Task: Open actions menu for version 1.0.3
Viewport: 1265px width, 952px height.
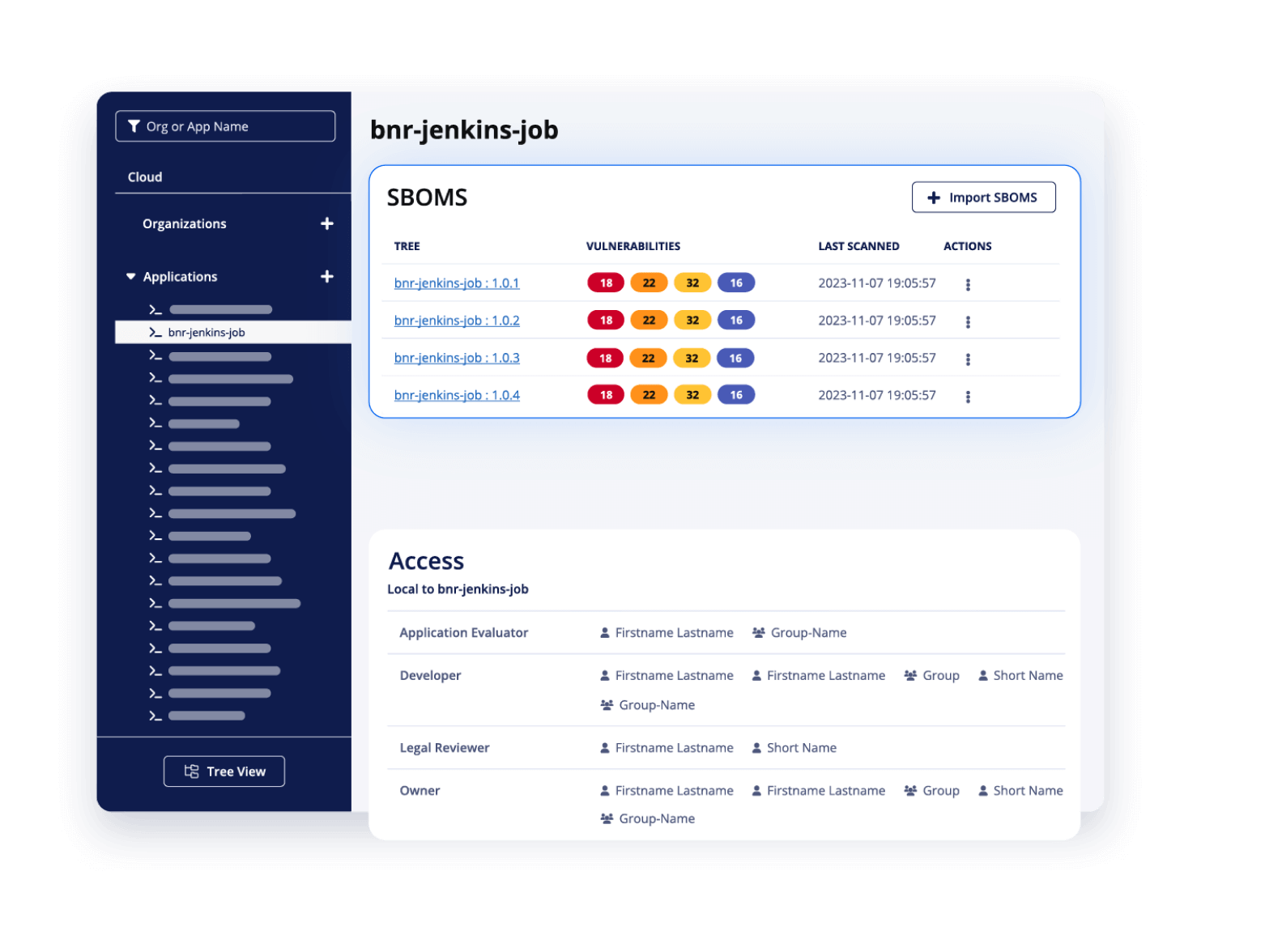Action: coord(968,359)
